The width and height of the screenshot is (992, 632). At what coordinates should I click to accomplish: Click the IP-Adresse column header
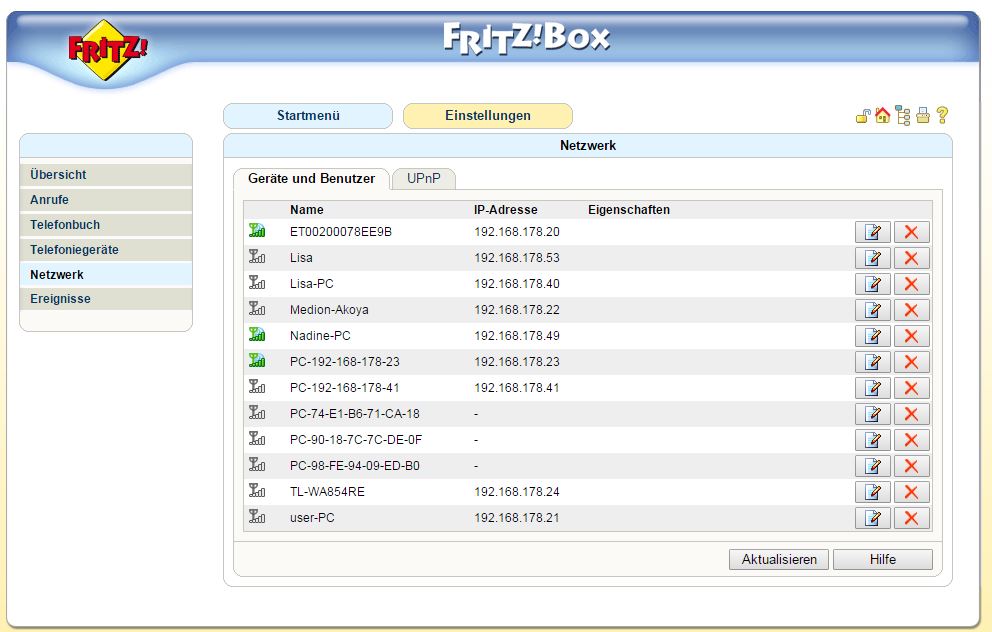pos(505,210)
